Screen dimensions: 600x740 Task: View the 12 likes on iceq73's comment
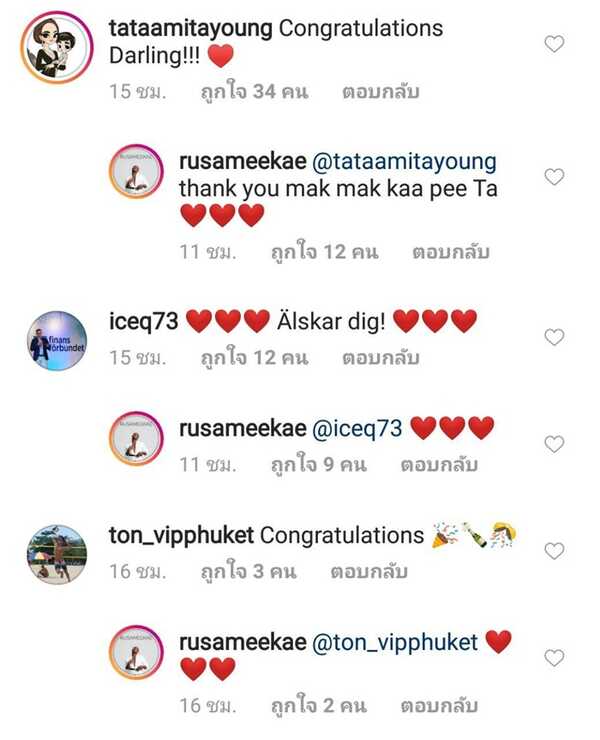254,357
